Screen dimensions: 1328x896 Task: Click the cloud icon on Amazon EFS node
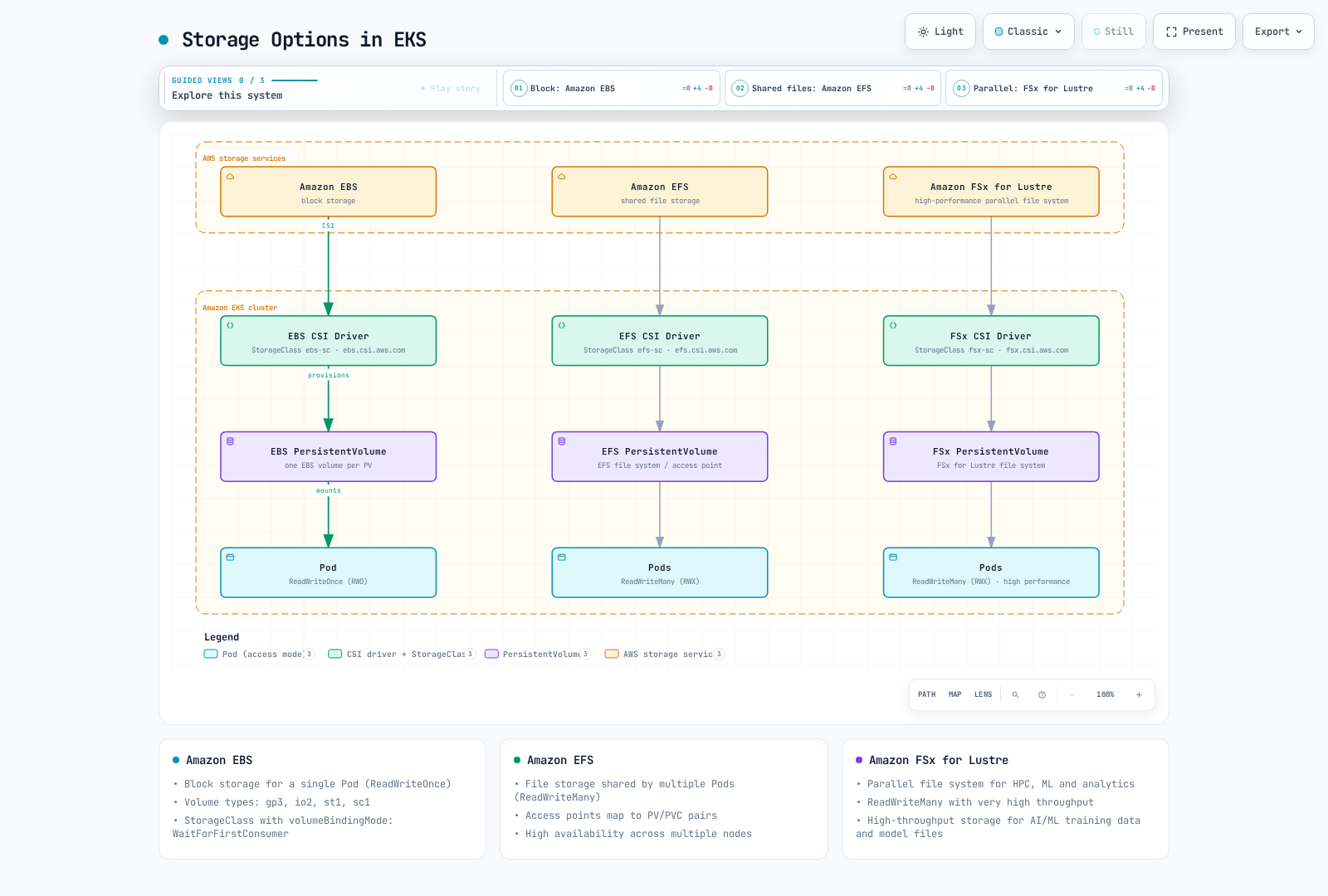tap(562, 177)
